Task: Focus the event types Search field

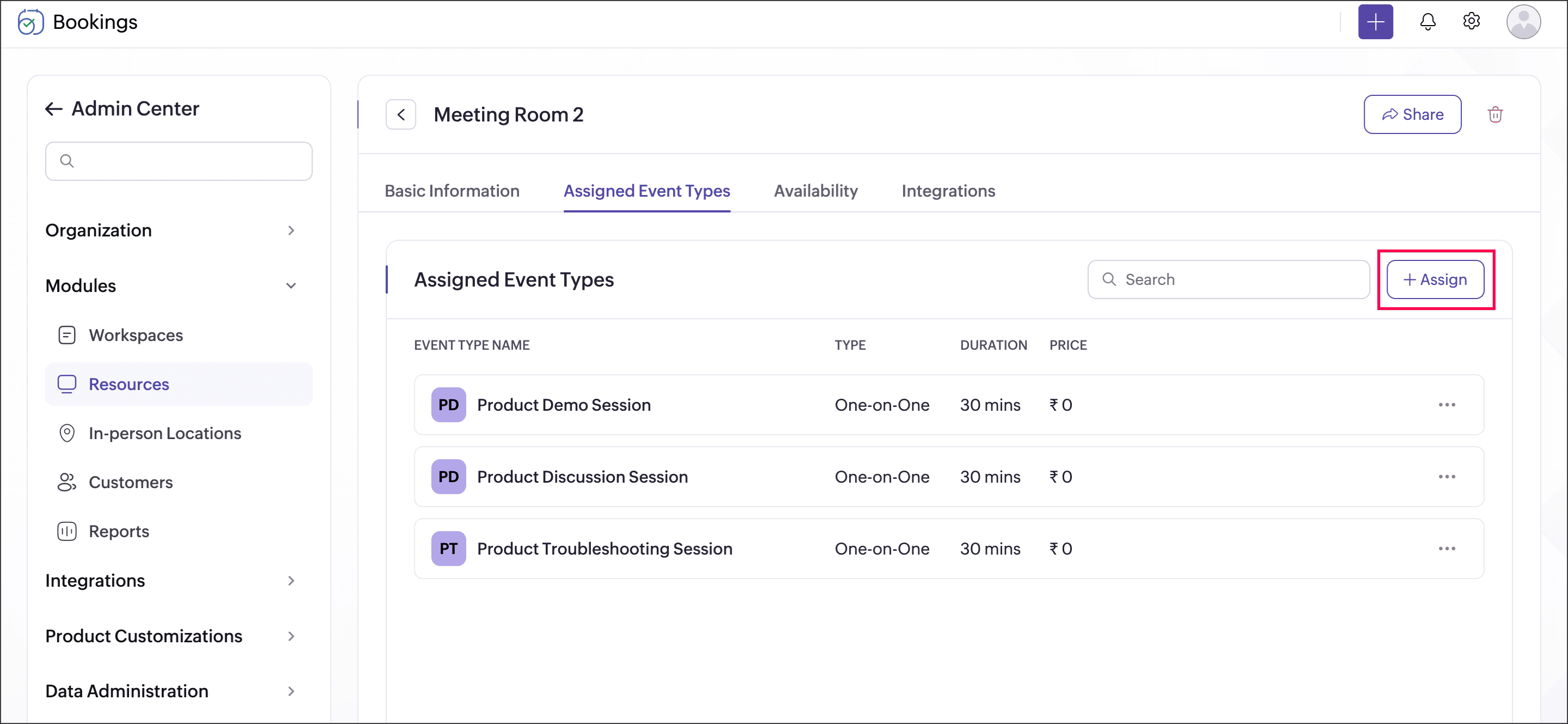Action: click(x=1228, y=279)
